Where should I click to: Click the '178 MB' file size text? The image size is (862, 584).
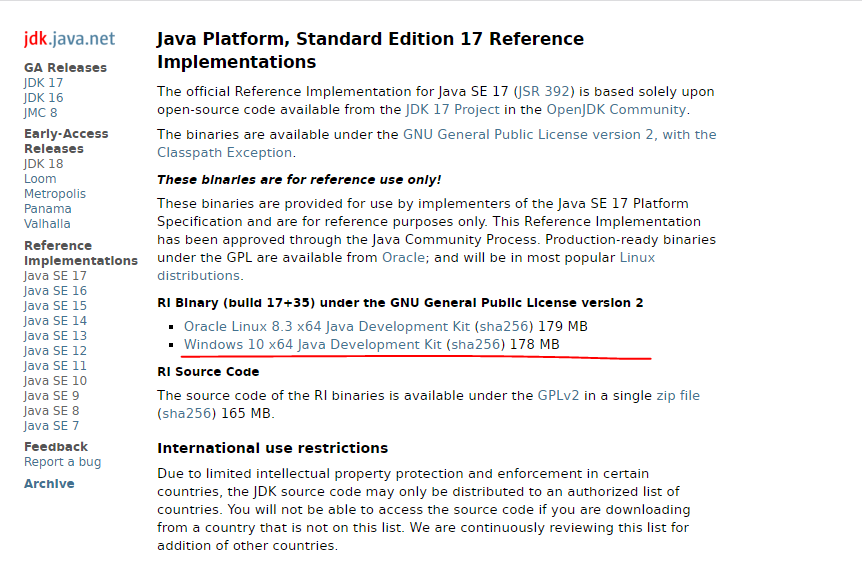pos(534,345)
